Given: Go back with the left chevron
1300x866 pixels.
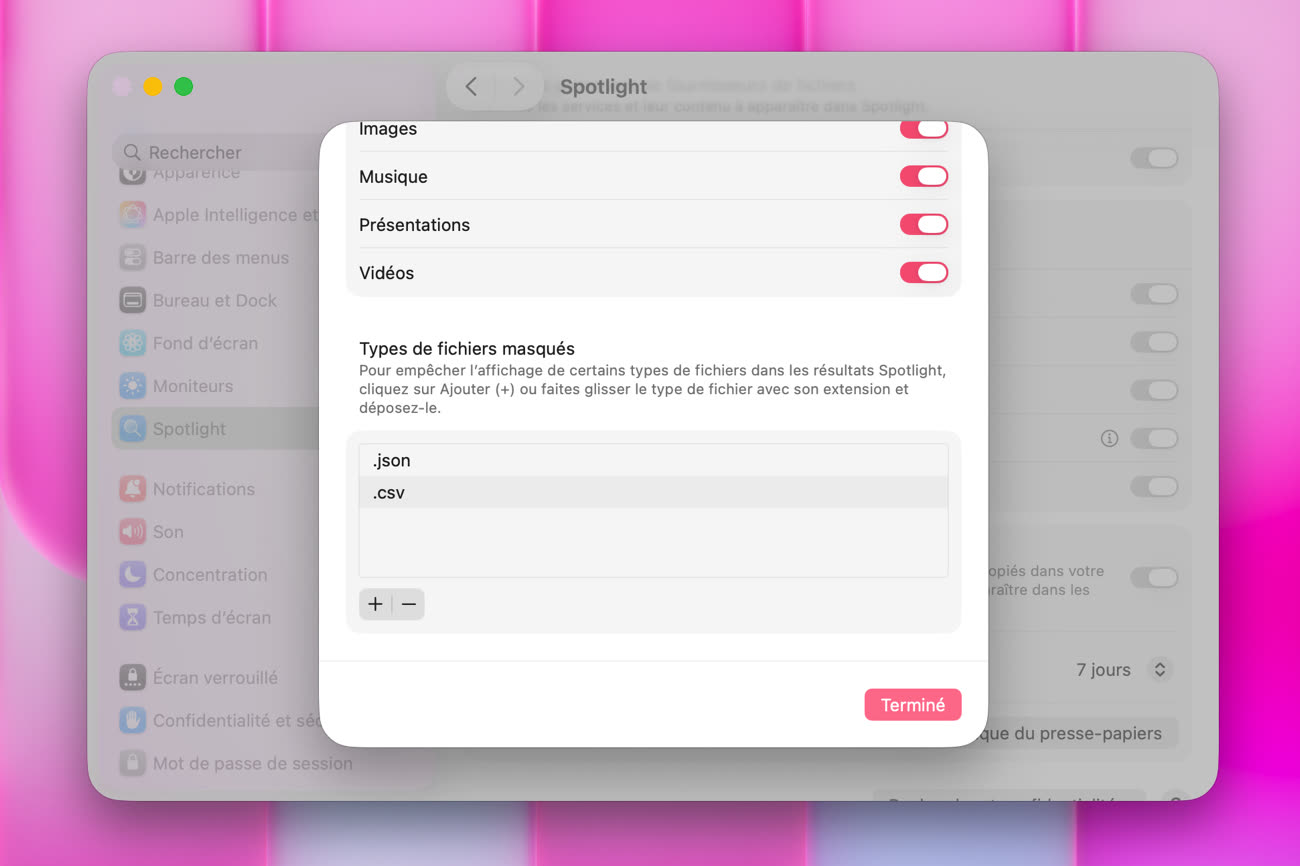Looking at the screenshot, I should 471,87.
